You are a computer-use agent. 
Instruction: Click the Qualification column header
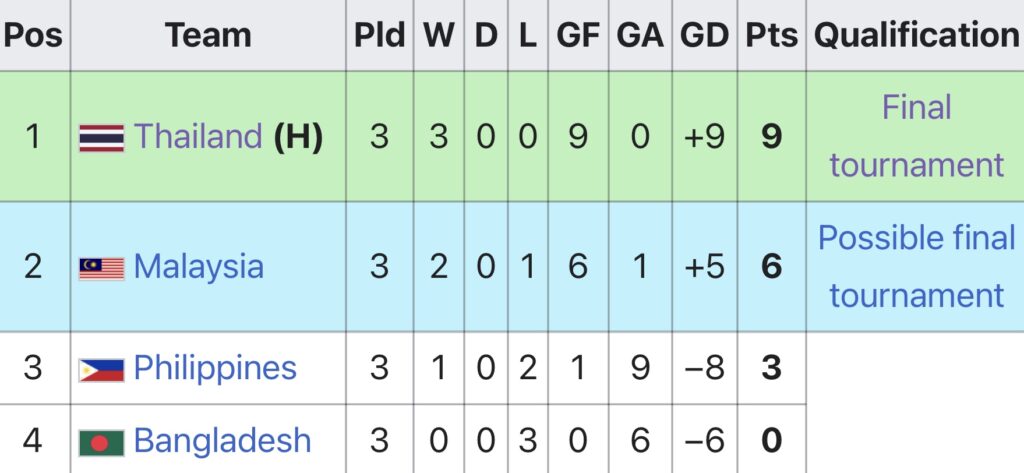coord(916,35)
